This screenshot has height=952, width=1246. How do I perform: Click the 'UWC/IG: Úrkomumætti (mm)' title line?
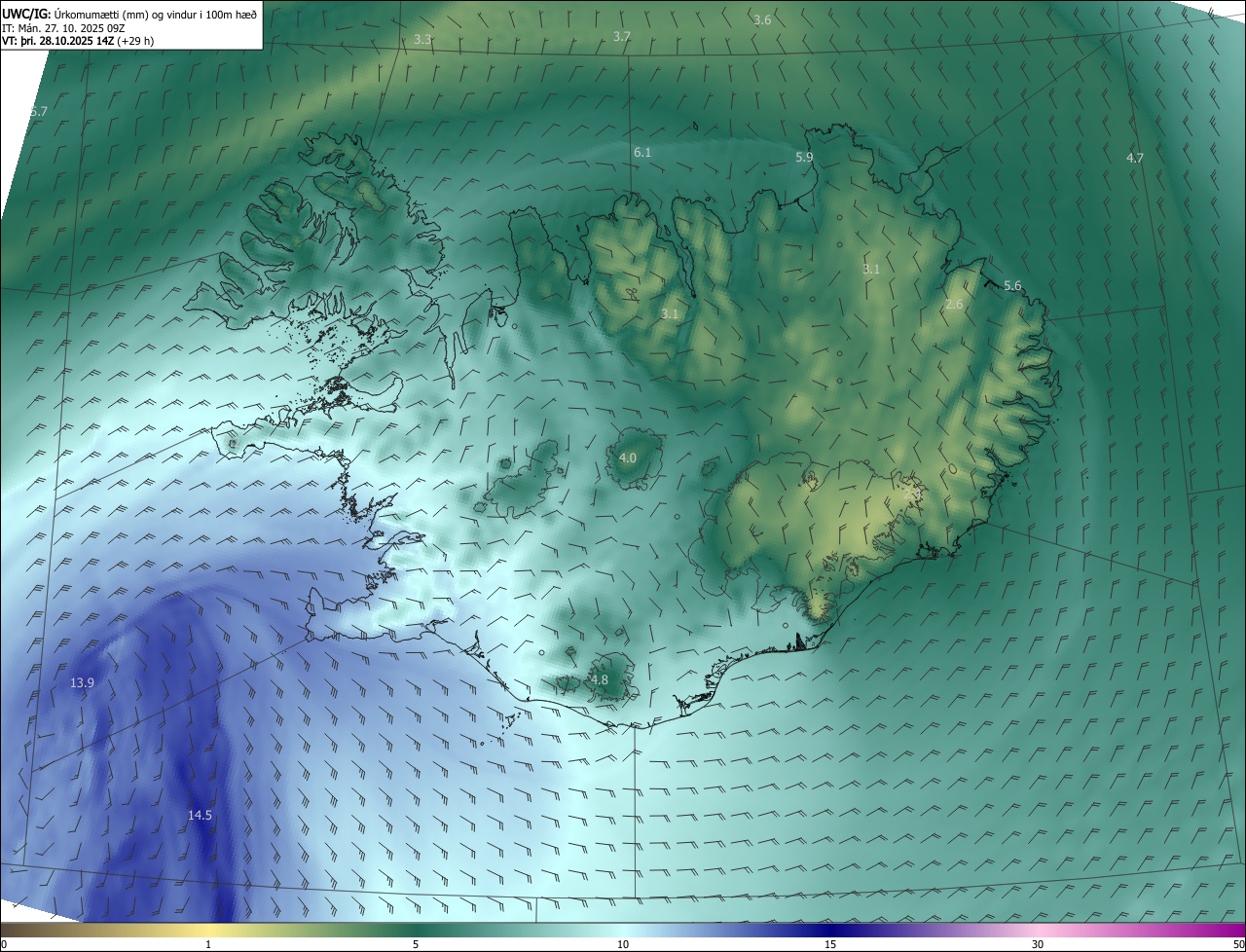coord(129,14)
